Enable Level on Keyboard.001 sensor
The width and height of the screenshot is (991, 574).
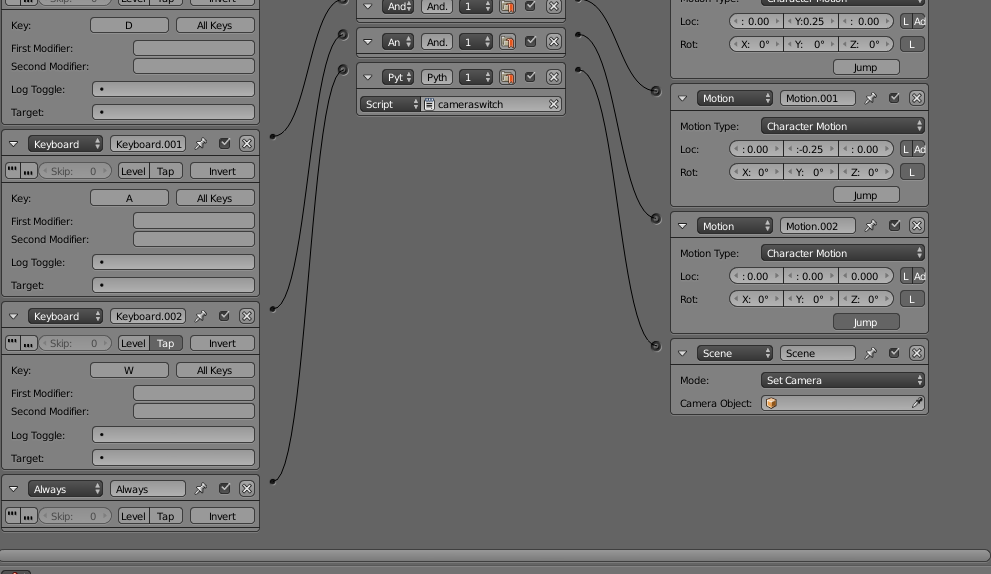133,171
